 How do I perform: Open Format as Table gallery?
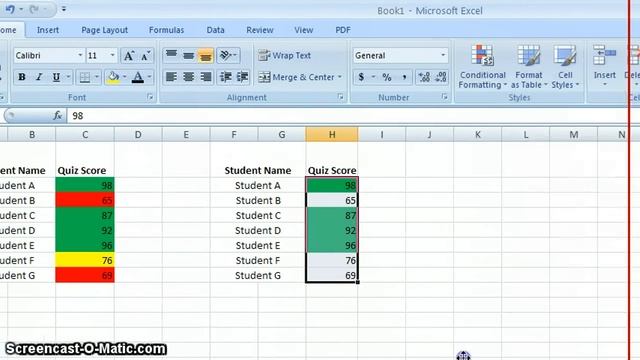tap(529, 67)
